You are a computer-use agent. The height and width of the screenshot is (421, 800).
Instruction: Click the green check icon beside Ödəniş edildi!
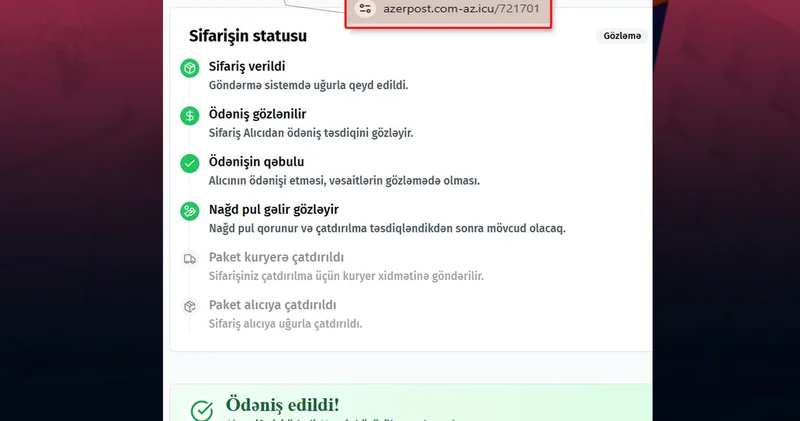coord(202,410)
